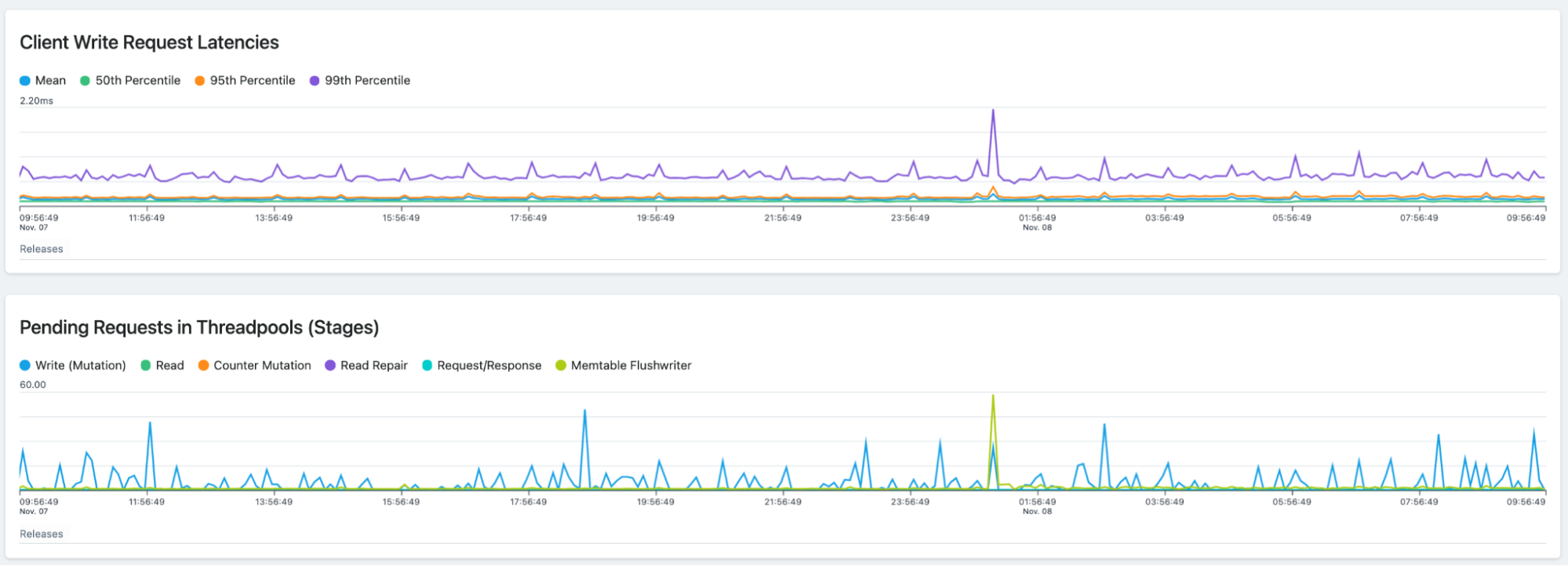Click the orange Counter Mutation dot
This screenshot has width=1568, height=566.
coord(203,366)
